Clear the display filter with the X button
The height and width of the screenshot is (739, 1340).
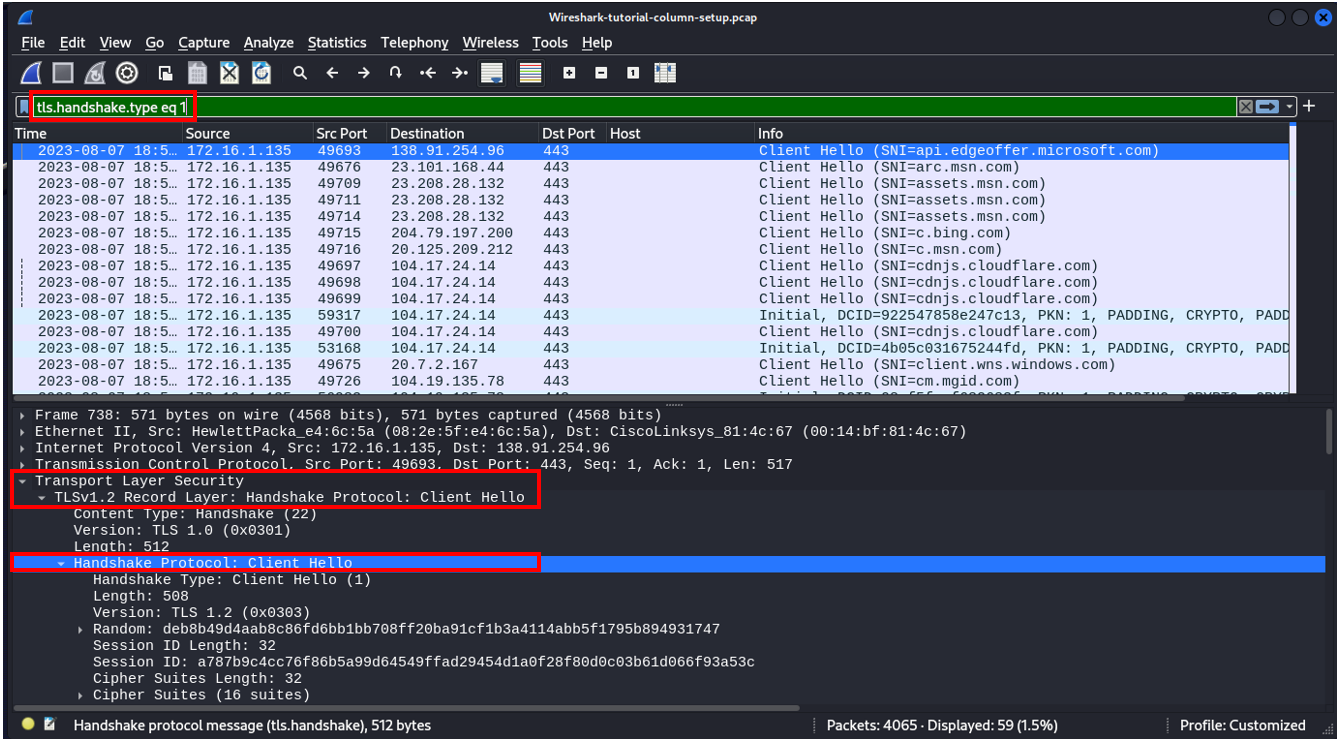point(1245,107)
